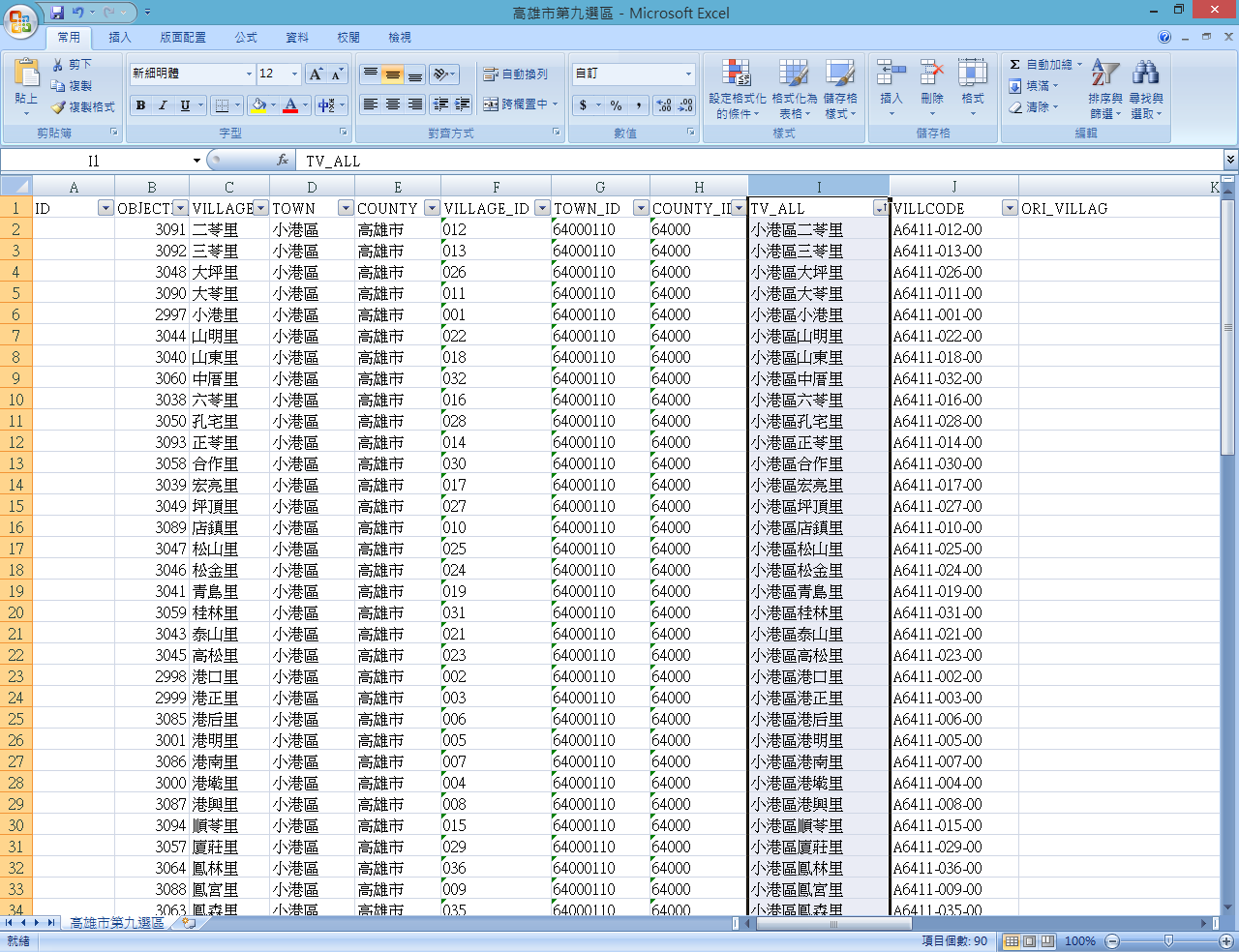Click the Increase Font Size icon
The width and height of the screenshot is (1239, 952).
[x=316, y=74]
